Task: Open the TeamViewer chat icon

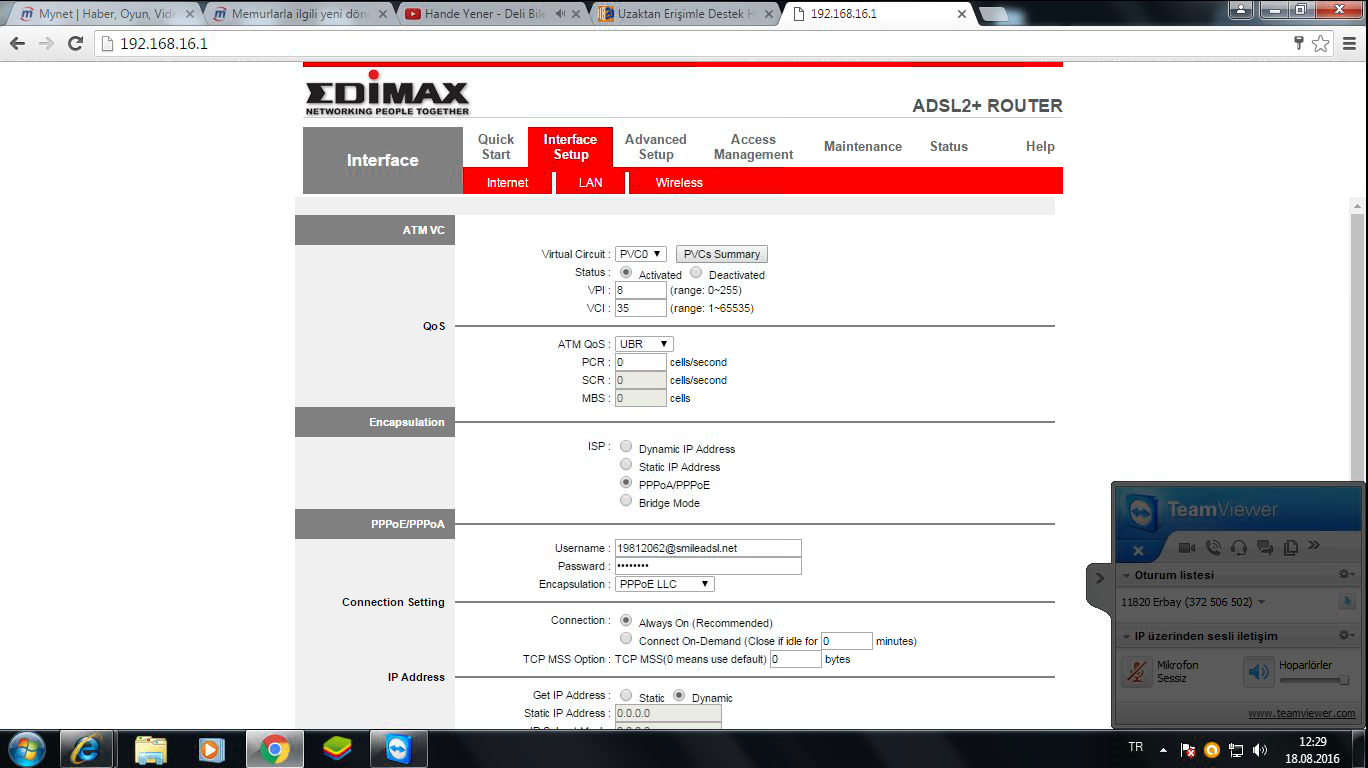Action: tap(1265, 547)
